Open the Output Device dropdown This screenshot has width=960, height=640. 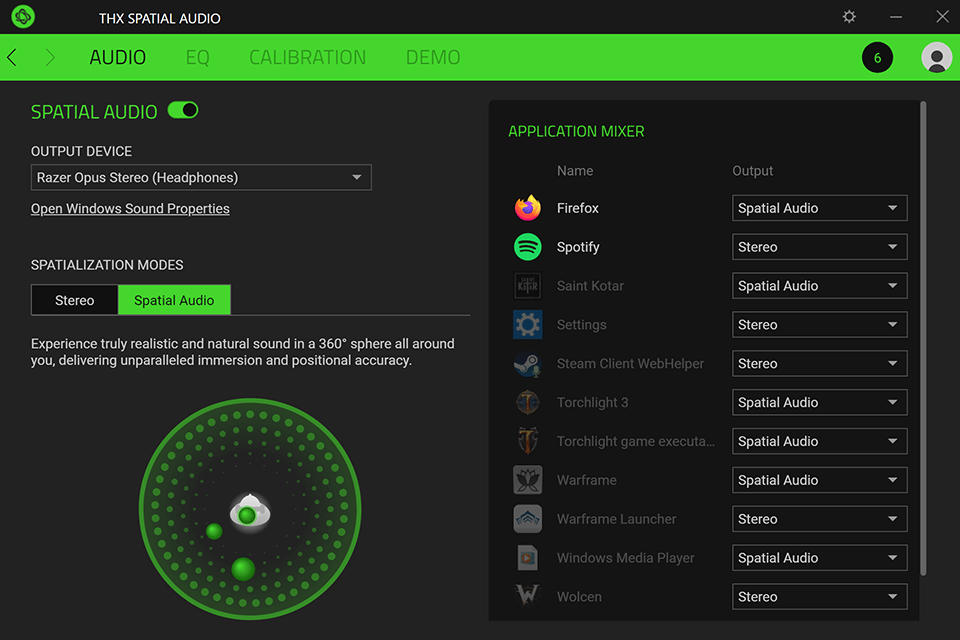[200, 177]
